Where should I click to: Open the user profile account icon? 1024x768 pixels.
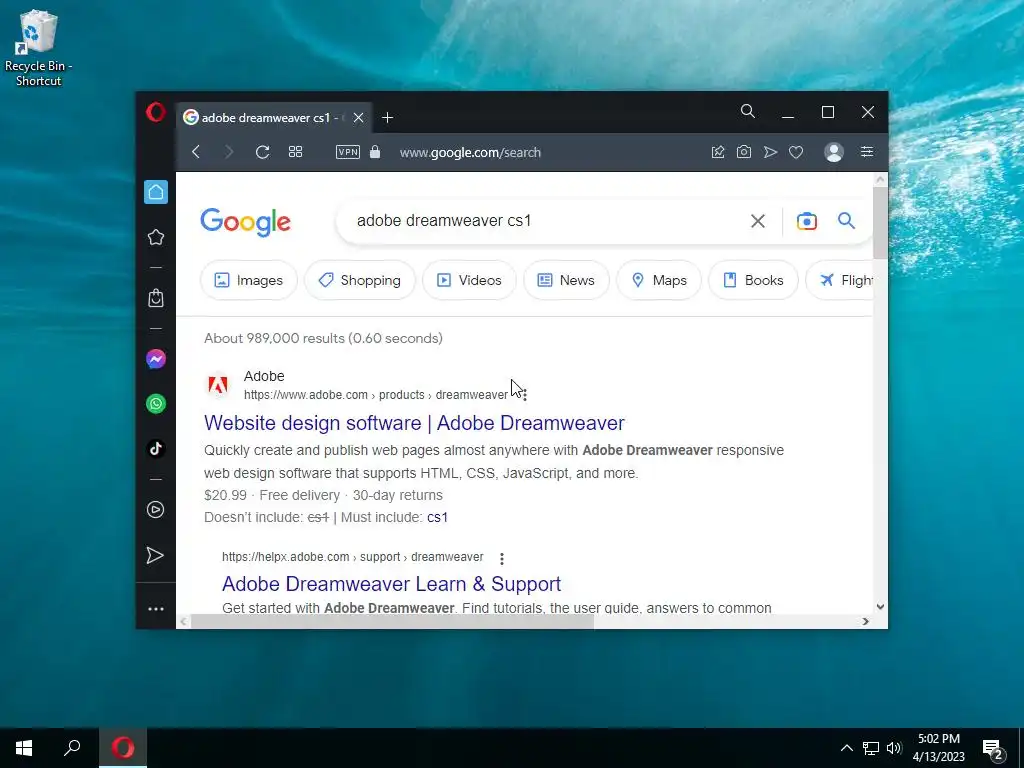coord(834,152)
